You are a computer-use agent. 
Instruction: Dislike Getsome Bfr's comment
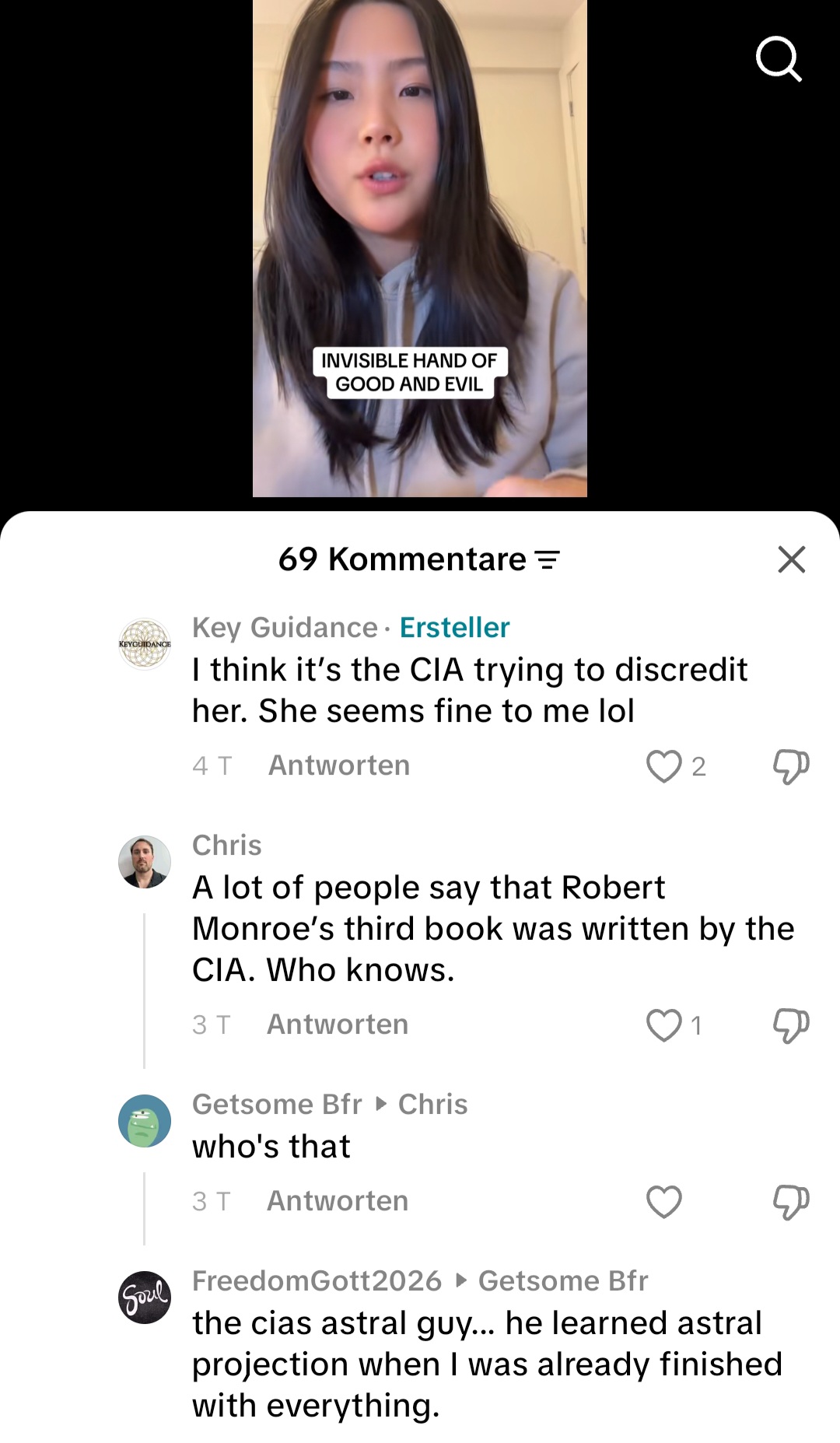click(791, 1202)
